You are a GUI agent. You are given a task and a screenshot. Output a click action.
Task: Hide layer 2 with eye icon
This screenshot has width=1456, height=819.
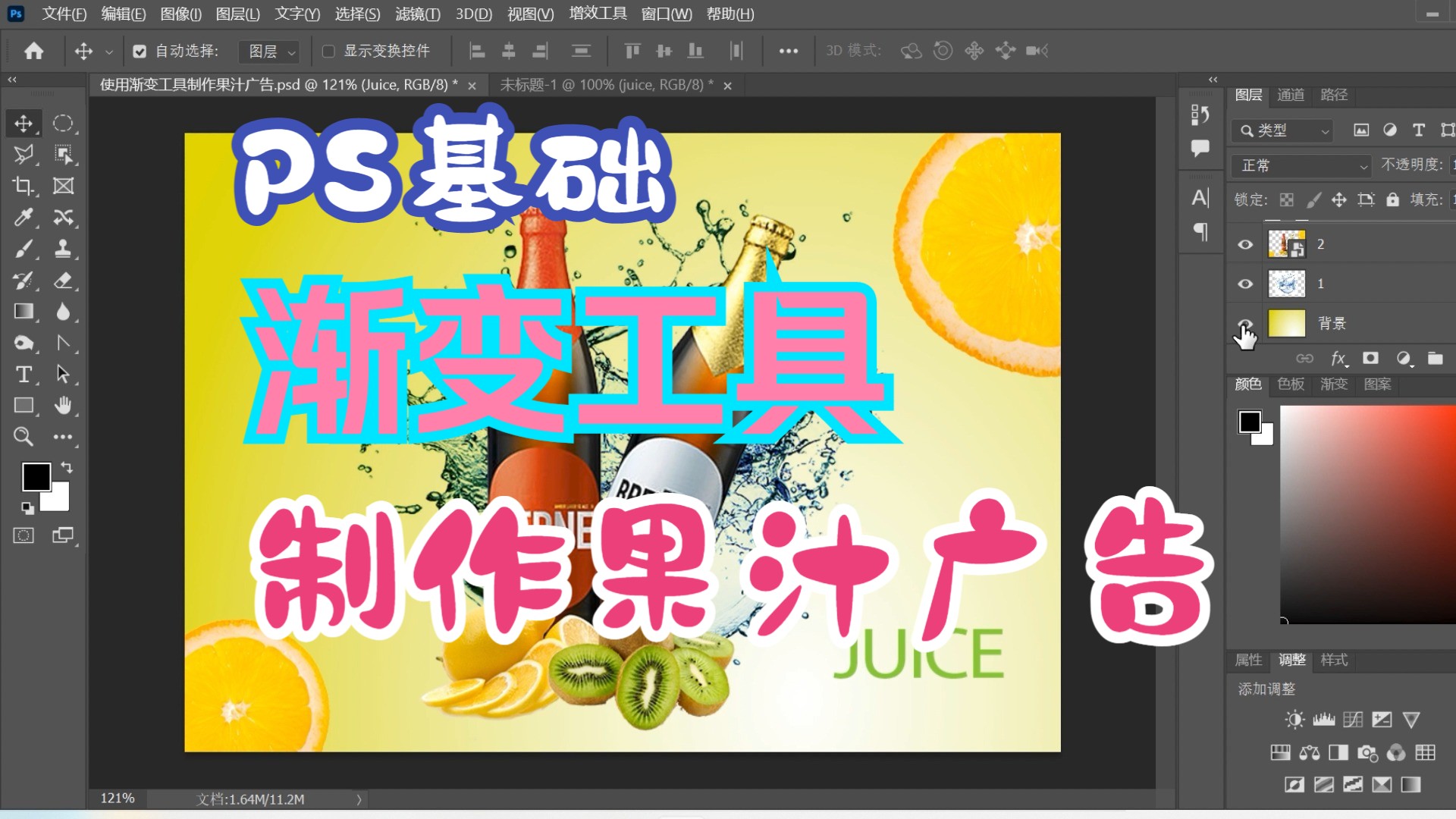1245,244
